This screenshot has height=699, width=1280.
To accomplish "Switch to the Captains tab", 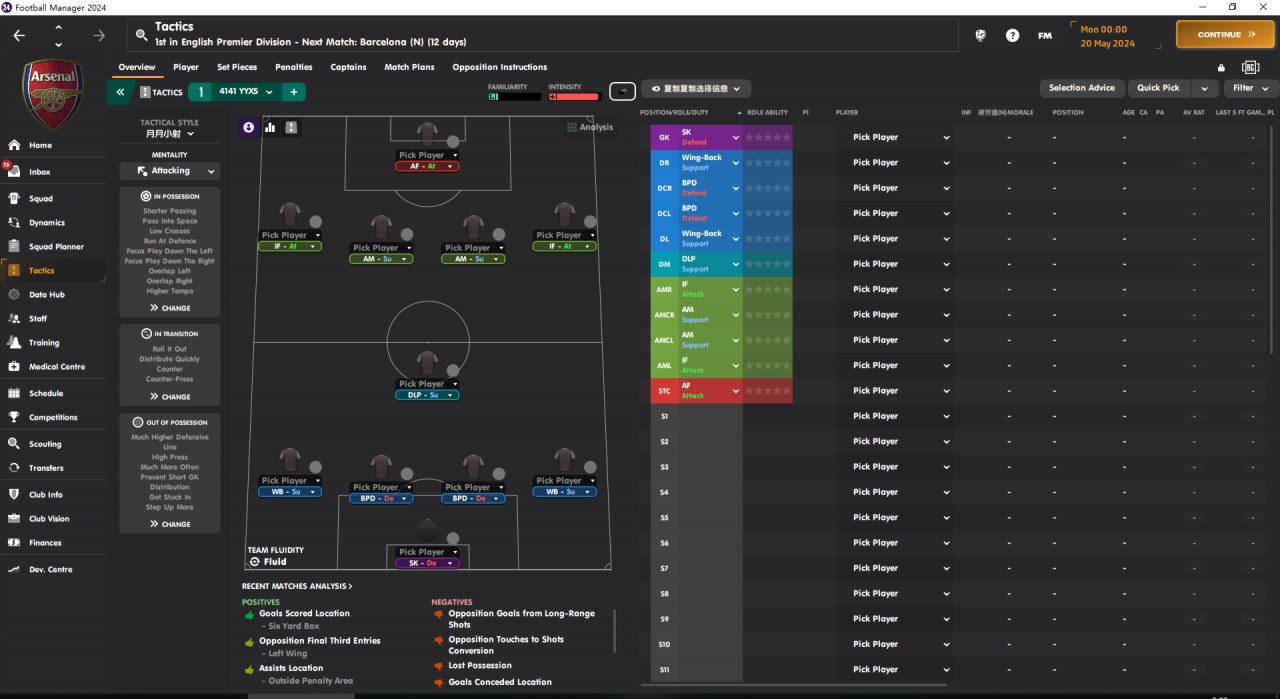I will point(348,67).
